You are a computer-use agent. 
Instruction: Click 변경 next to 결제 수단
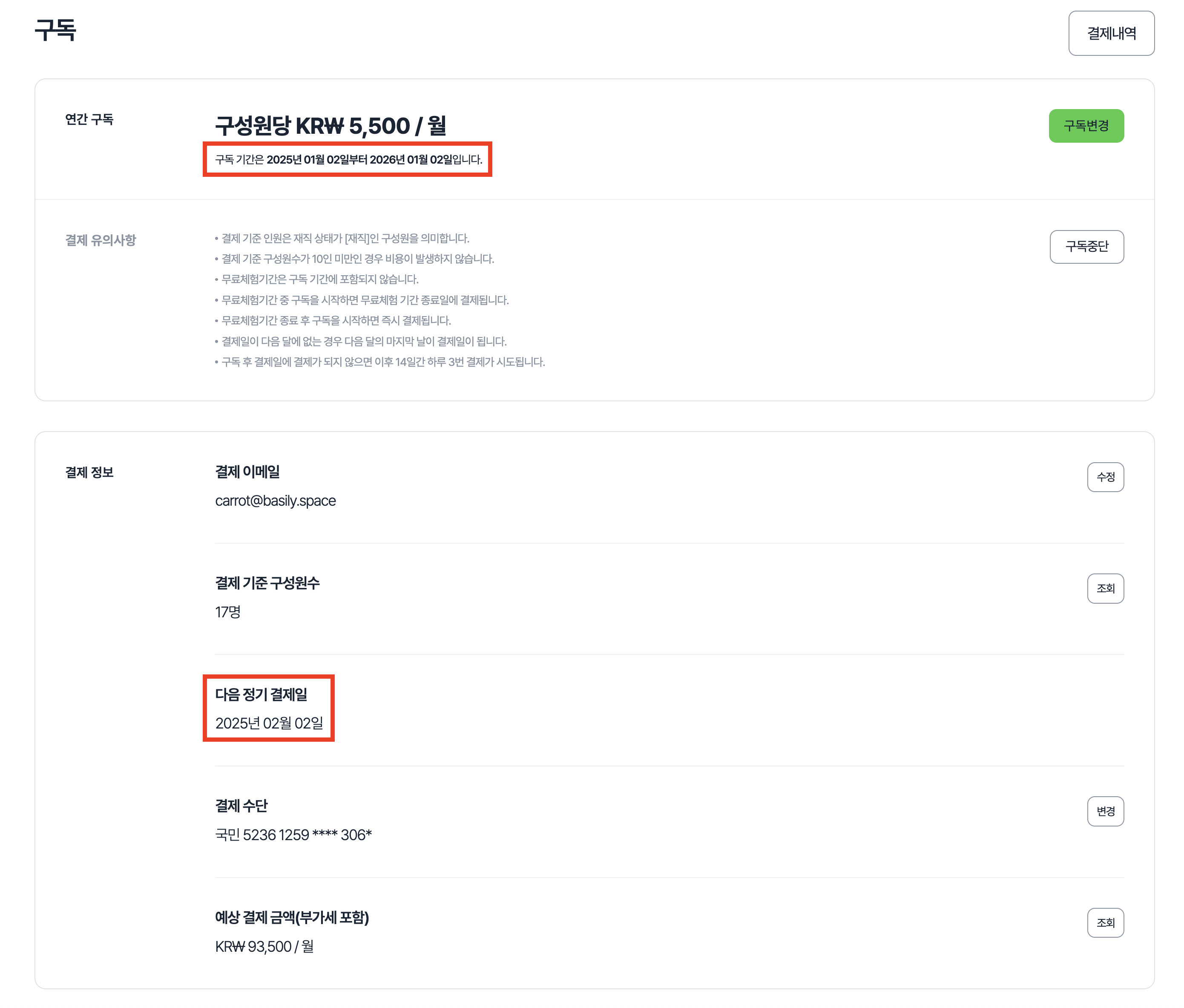(1105, 811)
